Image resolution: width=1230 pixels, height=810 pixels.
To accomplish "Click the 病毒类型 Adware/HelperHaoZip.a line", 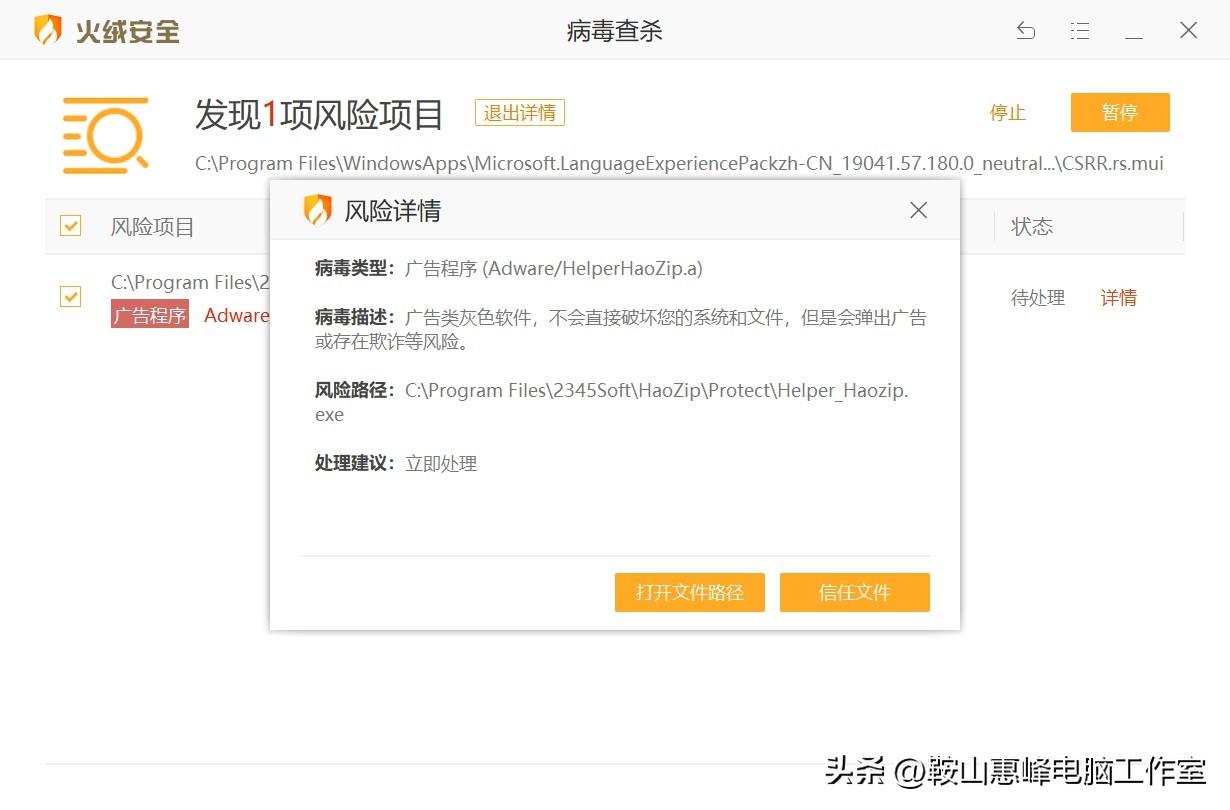I will pyautogui.click(x=509, y=268).
